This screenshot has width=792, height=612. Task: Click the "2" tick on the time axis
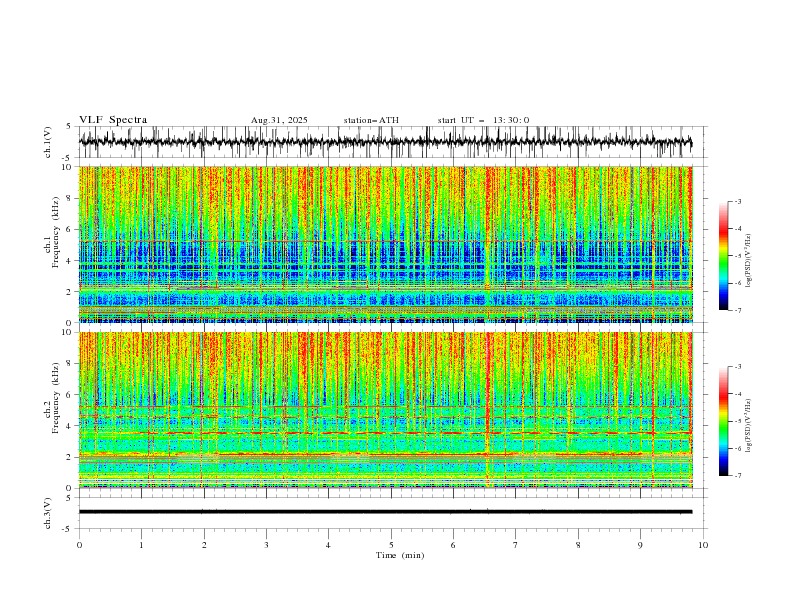click(204, 545)
